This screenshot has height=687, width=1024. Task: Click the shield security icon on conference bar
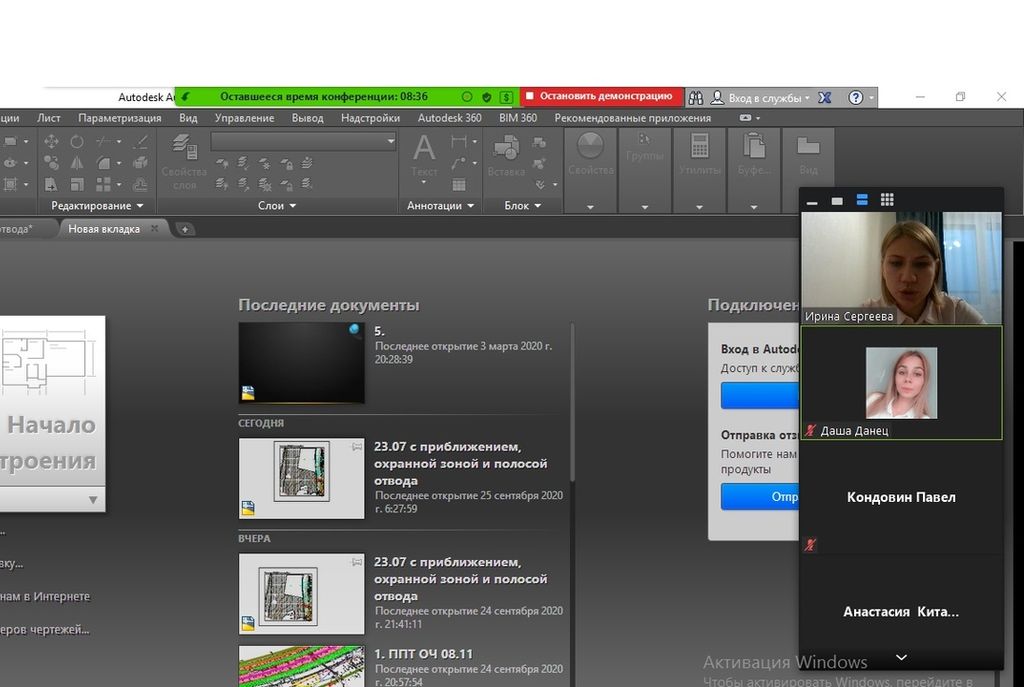tap(487, 97)
